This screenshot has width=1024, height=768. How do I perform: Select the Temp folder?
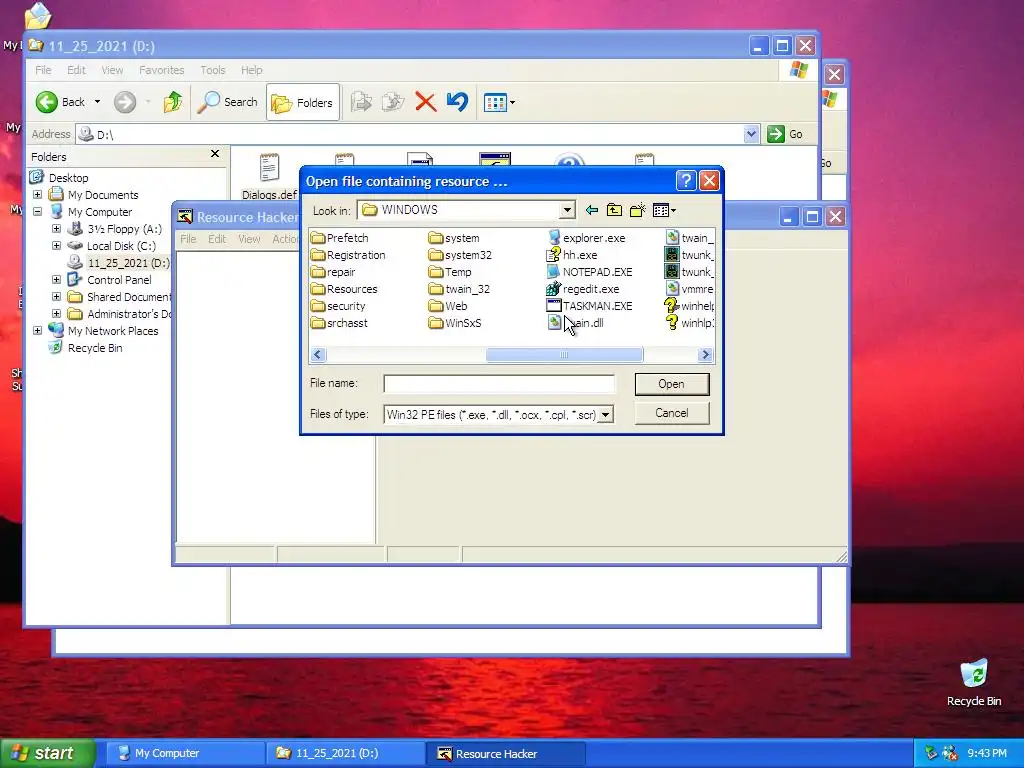450,272
